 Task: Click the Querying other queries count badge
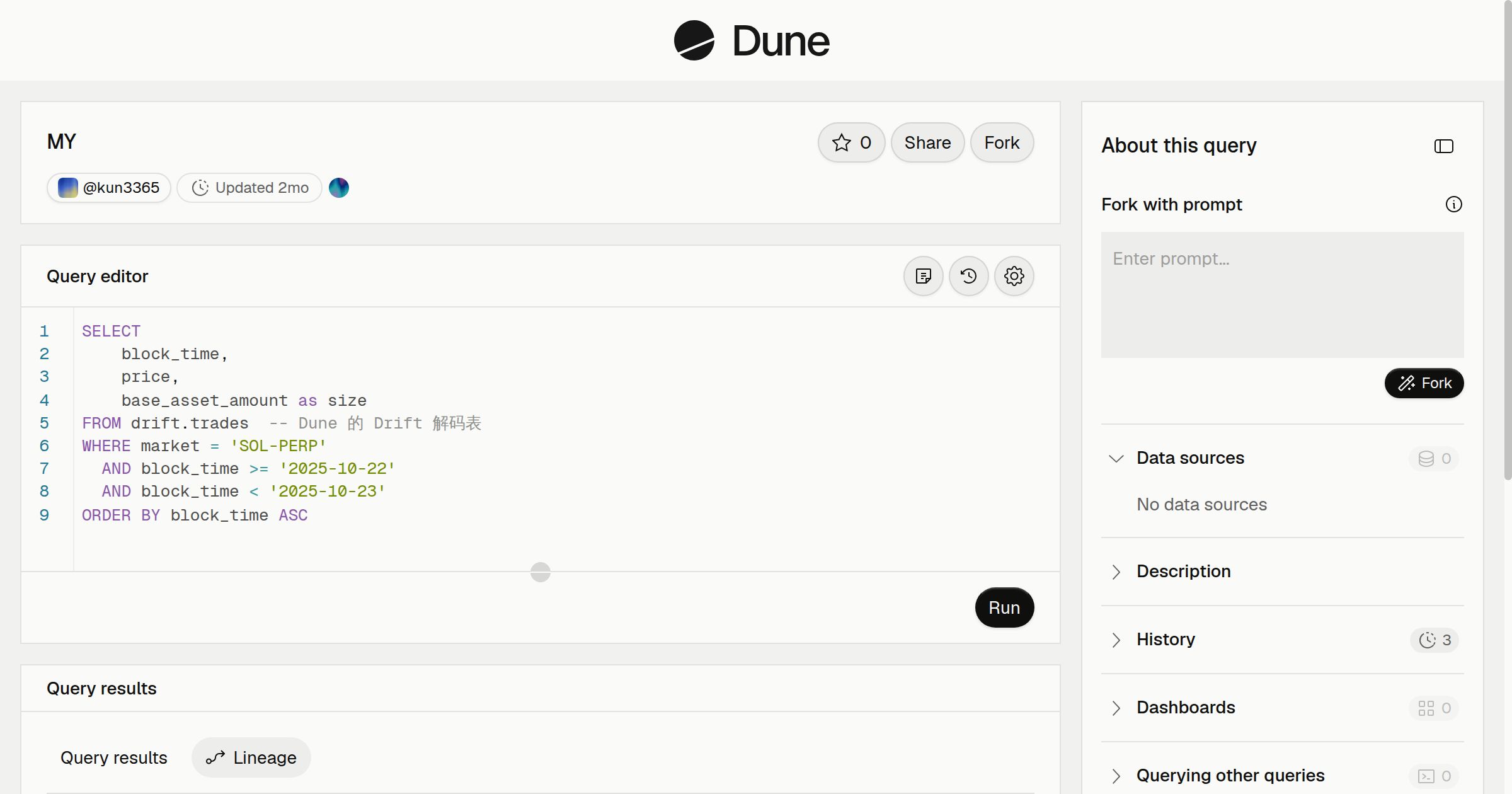[1434, 776]
